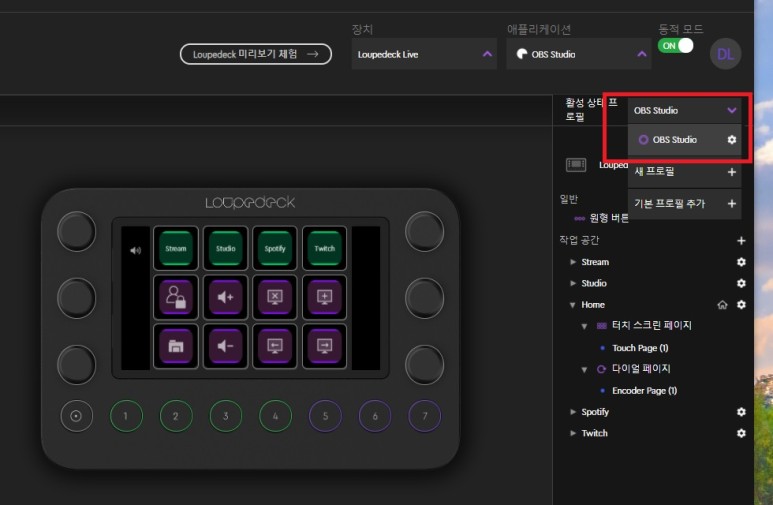Select Touch Page (1) in tree

pyautogui.click(x=640, y=348)
